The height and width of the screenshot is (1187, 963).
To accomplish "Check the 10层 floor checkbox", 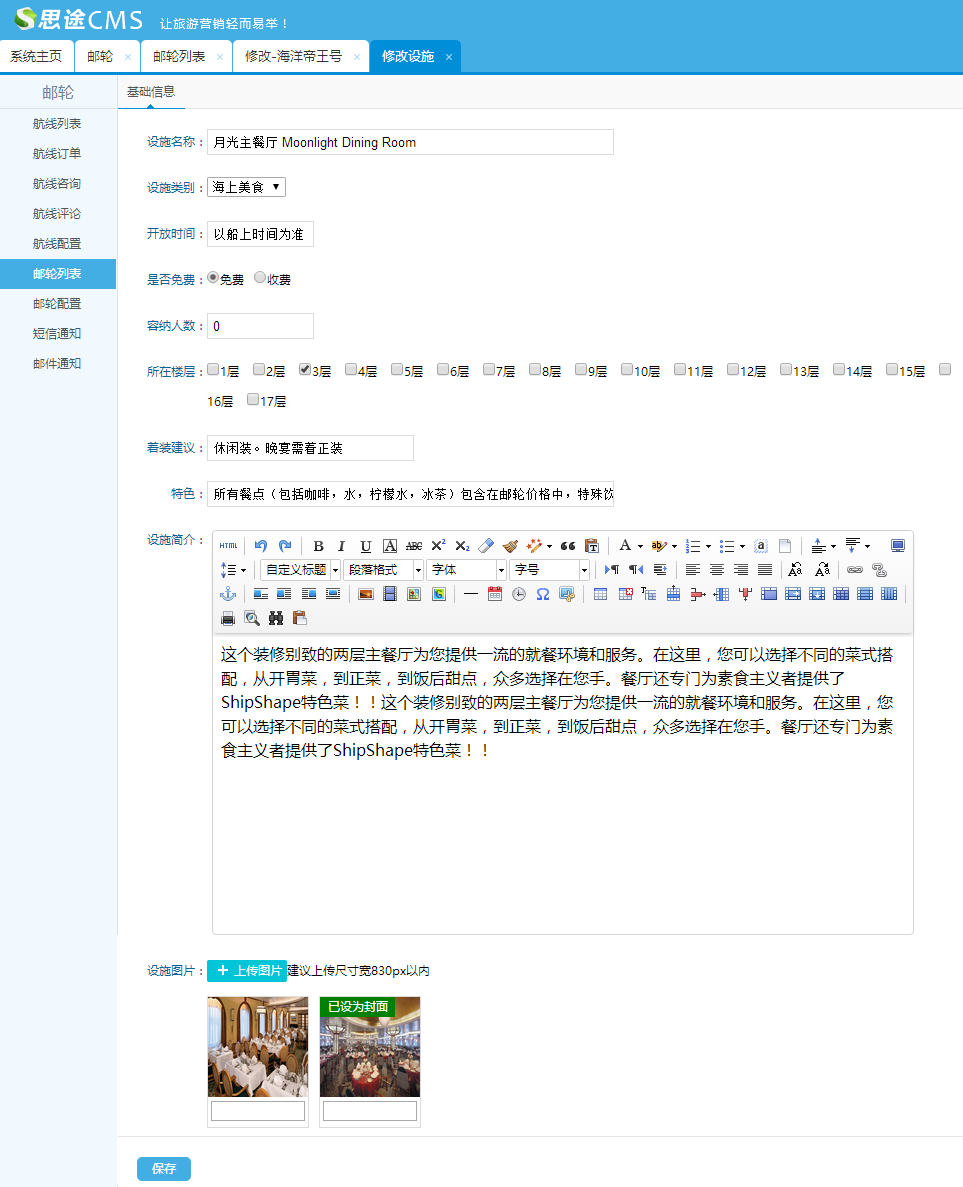I will coord(627,370).
